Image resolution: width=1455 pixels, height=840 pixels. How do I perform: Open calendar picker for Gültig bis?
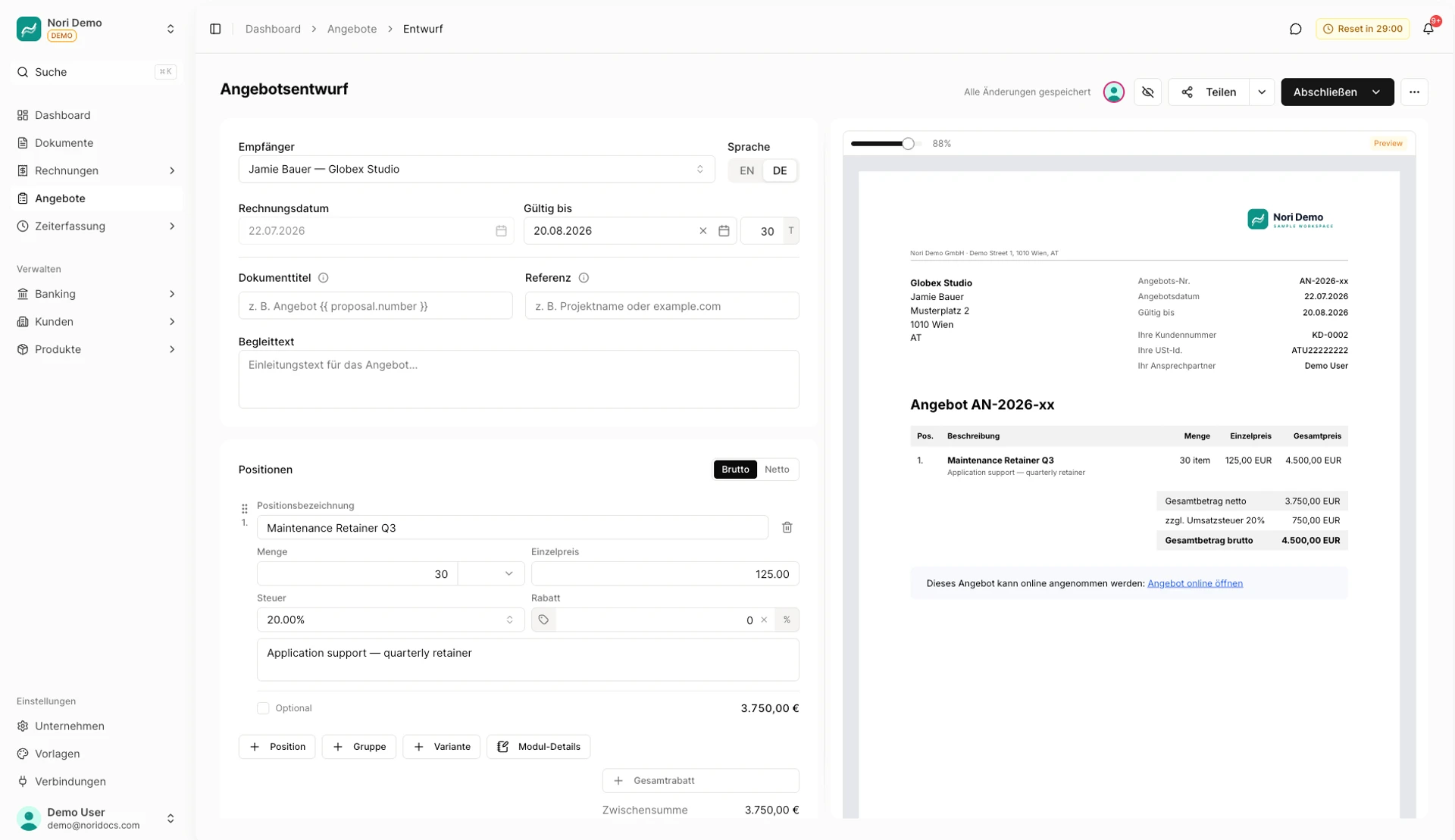click(724, 231)
